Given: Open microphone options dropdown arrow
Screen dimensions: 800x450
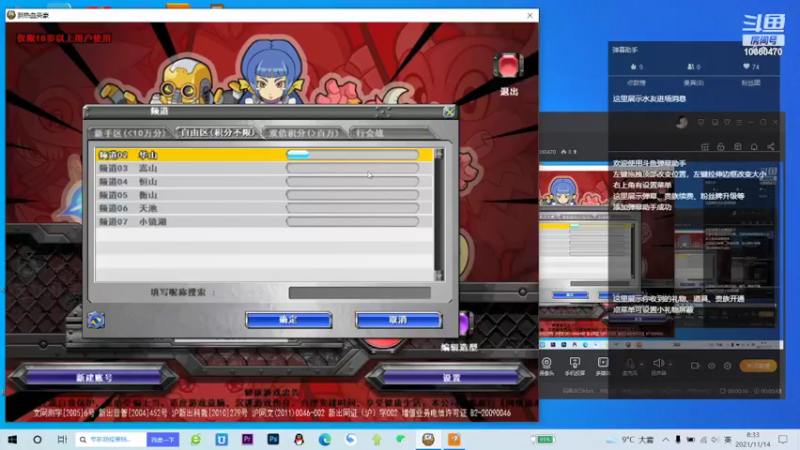Looking at the screenshot, I should [641, 364].
